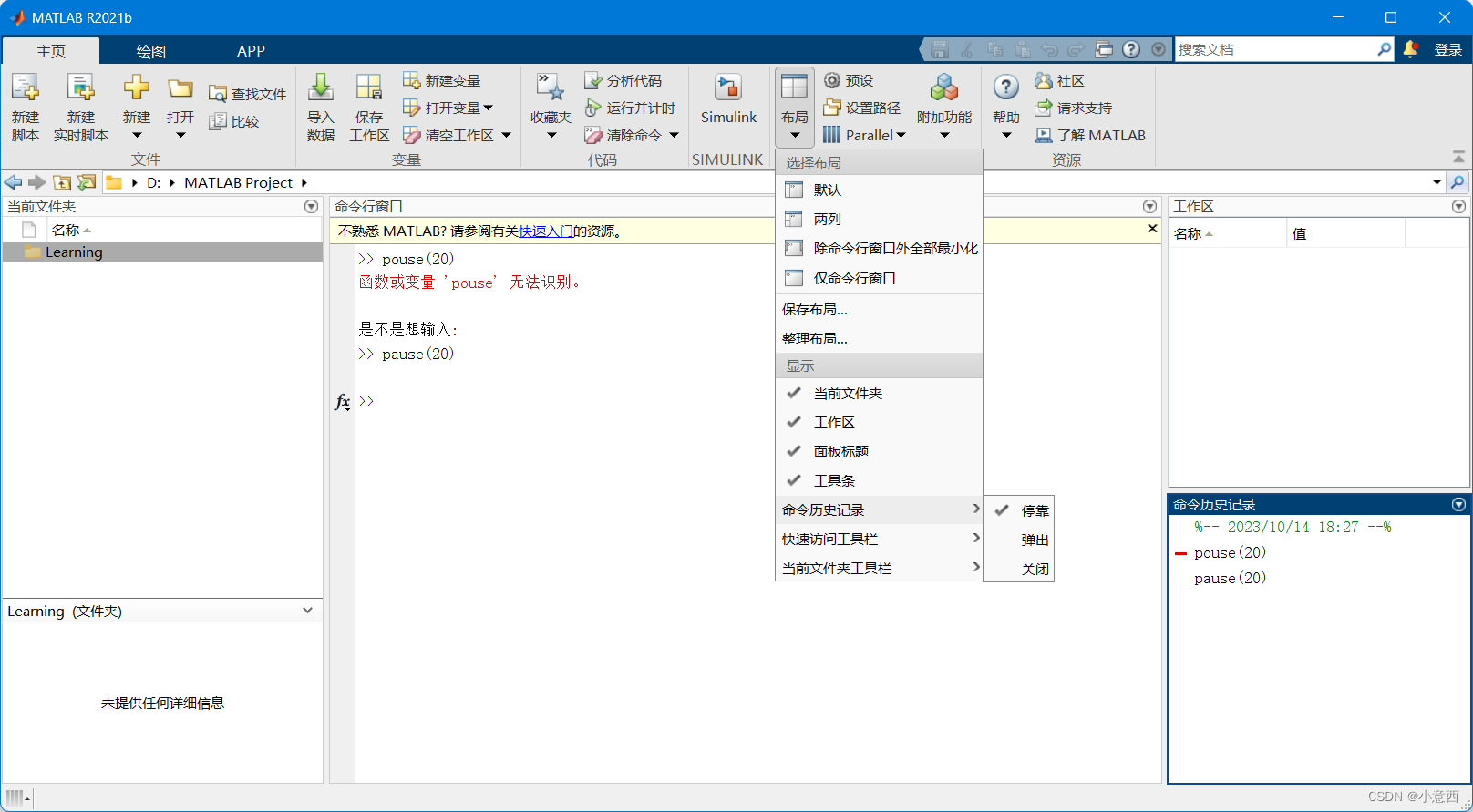1473x812 pixels.
Task: Open Simulink from the toolstrip
Action: [728, 98]
